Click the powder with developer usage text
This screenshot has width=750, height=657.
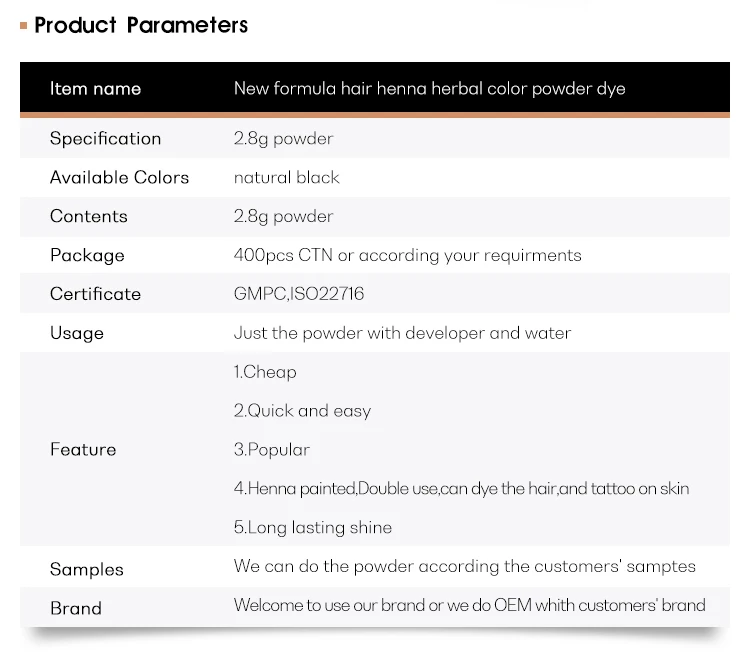tap(402, 333)
